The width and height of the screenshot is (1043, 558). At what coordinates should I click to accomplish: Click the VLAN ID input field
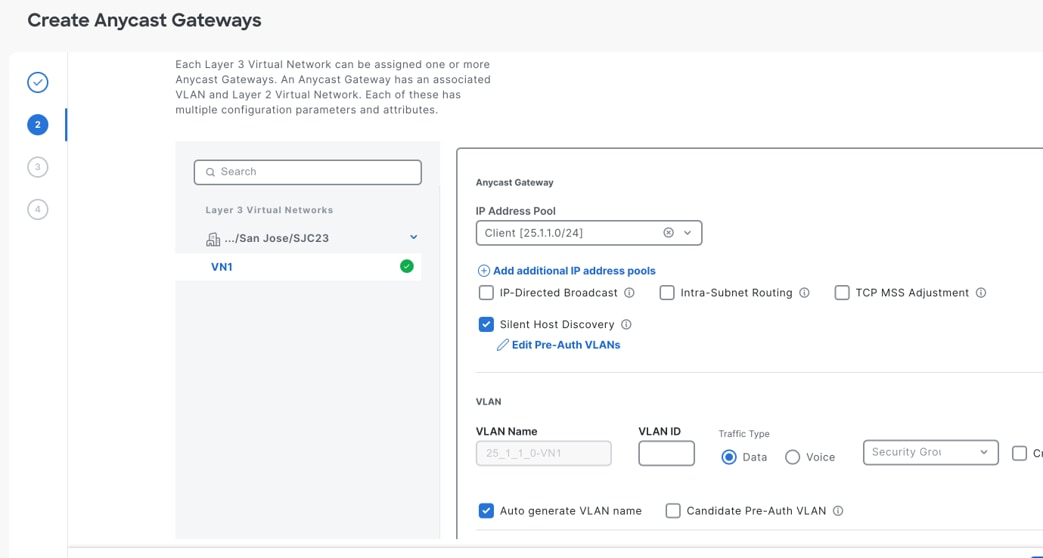[667, 454]
